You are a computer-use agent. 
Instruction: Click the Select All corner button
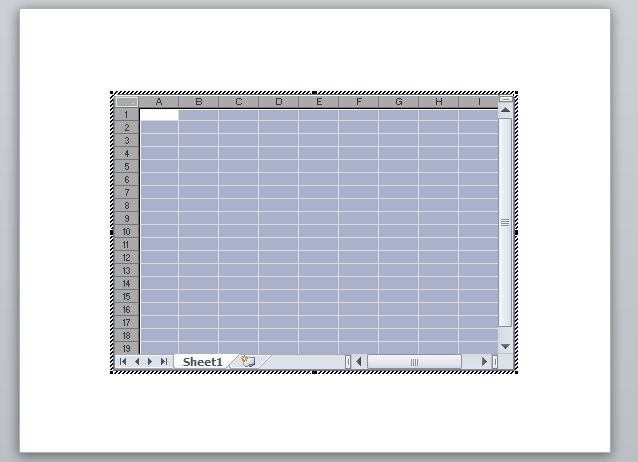coord(126,101)
